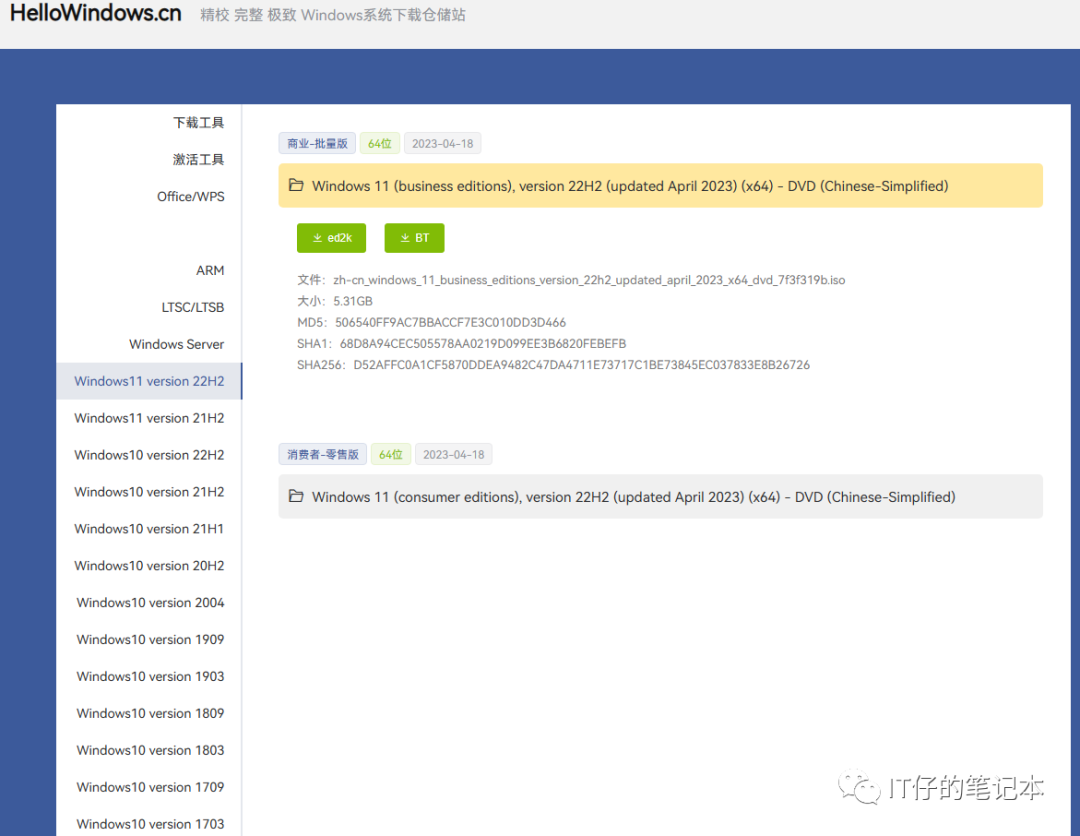Select Windows Server in the sidebar
Screen dimensions: 1080x836
pyautogui.click(x=176, y=344)
